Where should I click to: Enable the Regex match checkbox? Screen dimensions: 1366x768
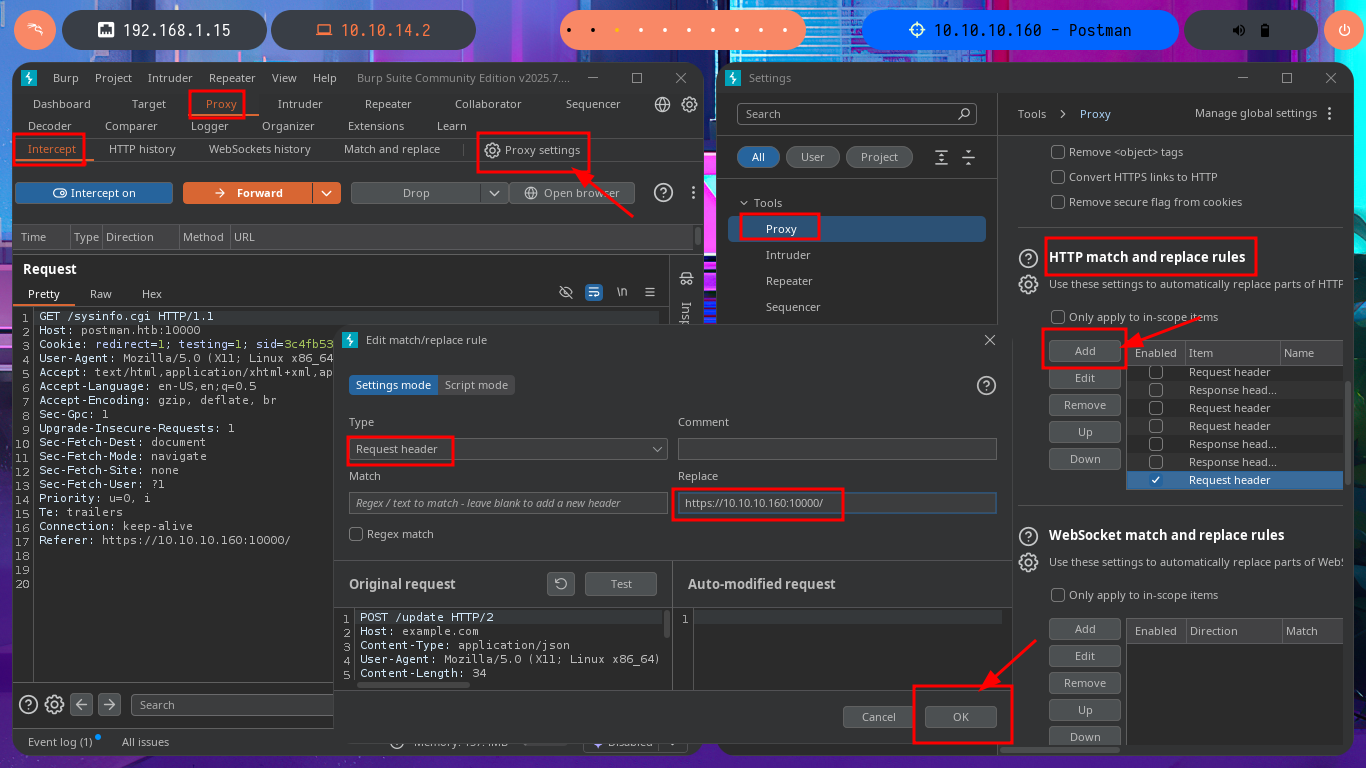pos(356,534)
